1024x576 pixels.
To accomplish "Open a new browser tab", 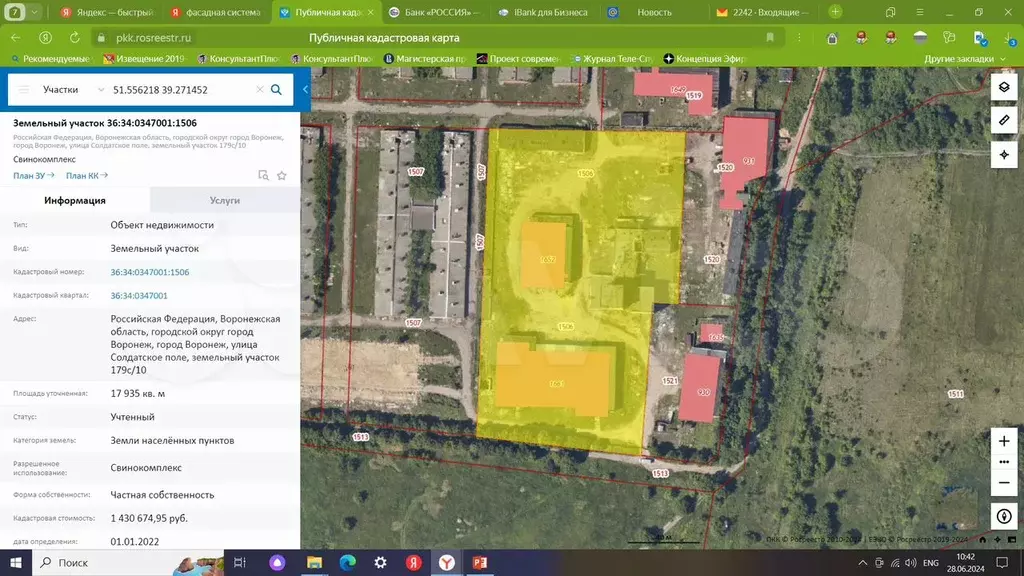I will [835, 12].
